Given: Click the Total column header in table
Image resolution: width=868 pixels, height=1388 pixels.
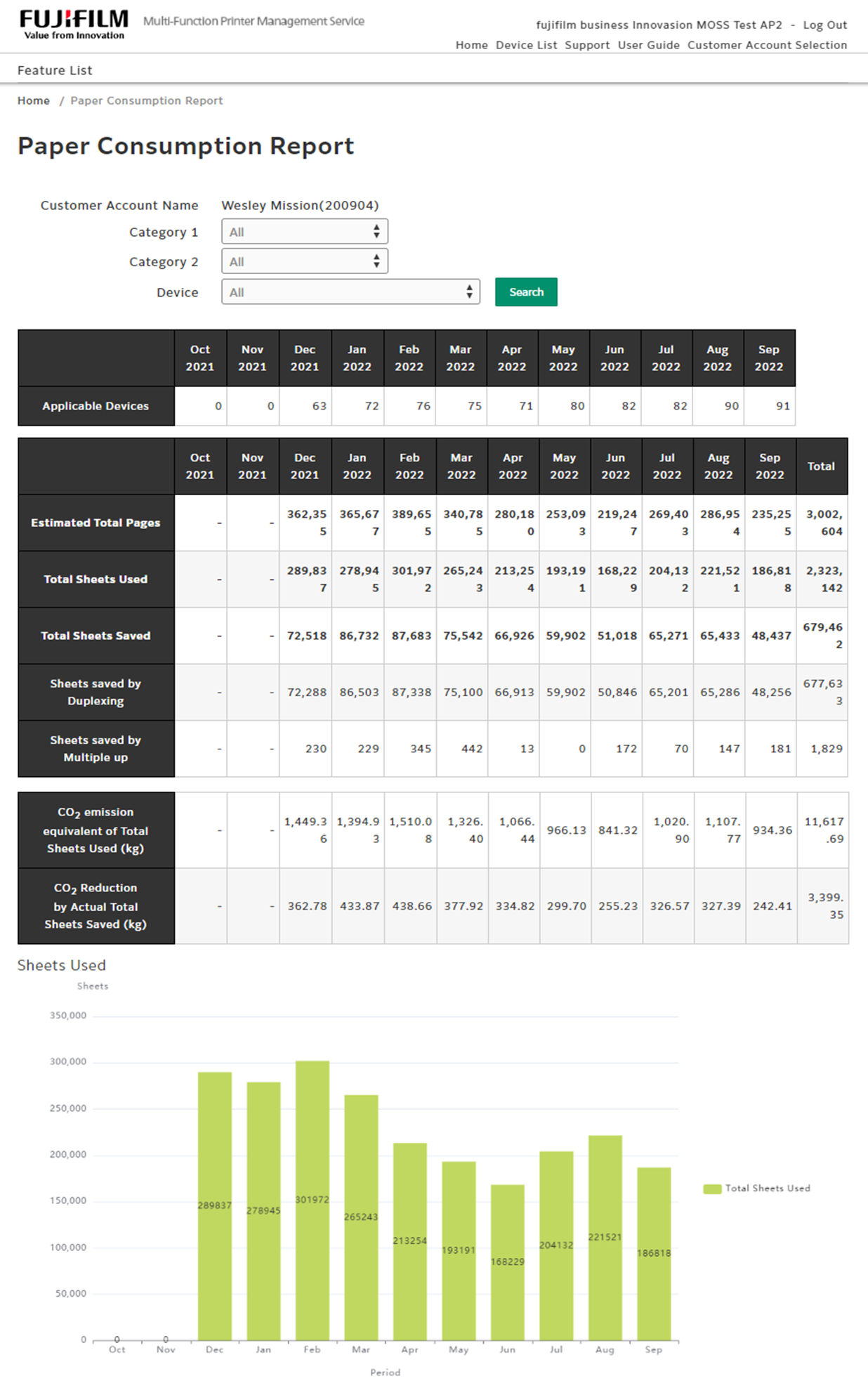Looking at the screenshot, I should pos(821,466).
